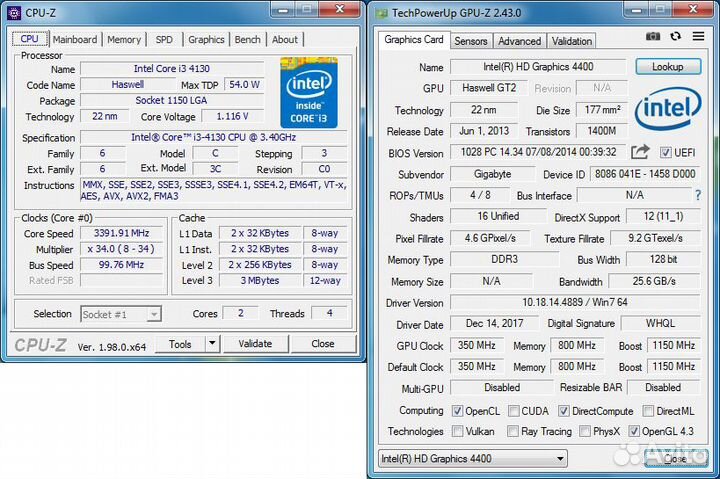Switch to the Memory tab in CPU-Z
The height and width of the screenshot is (479, 720).
click(124, 39)
